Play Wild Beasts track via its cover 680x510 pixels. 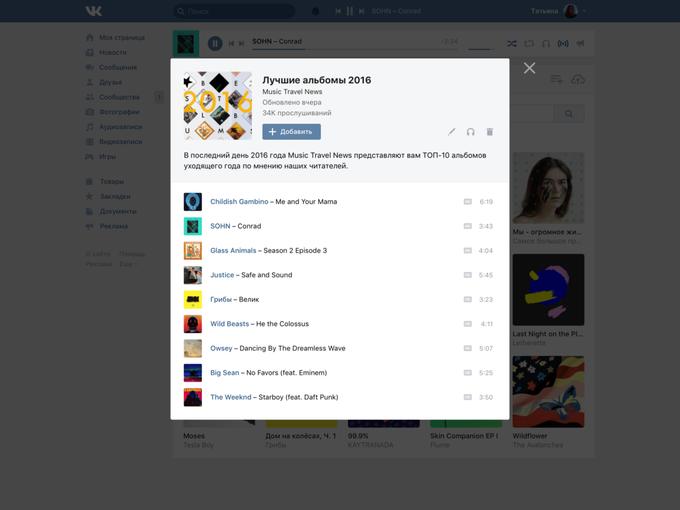click(x=193, y=324)
